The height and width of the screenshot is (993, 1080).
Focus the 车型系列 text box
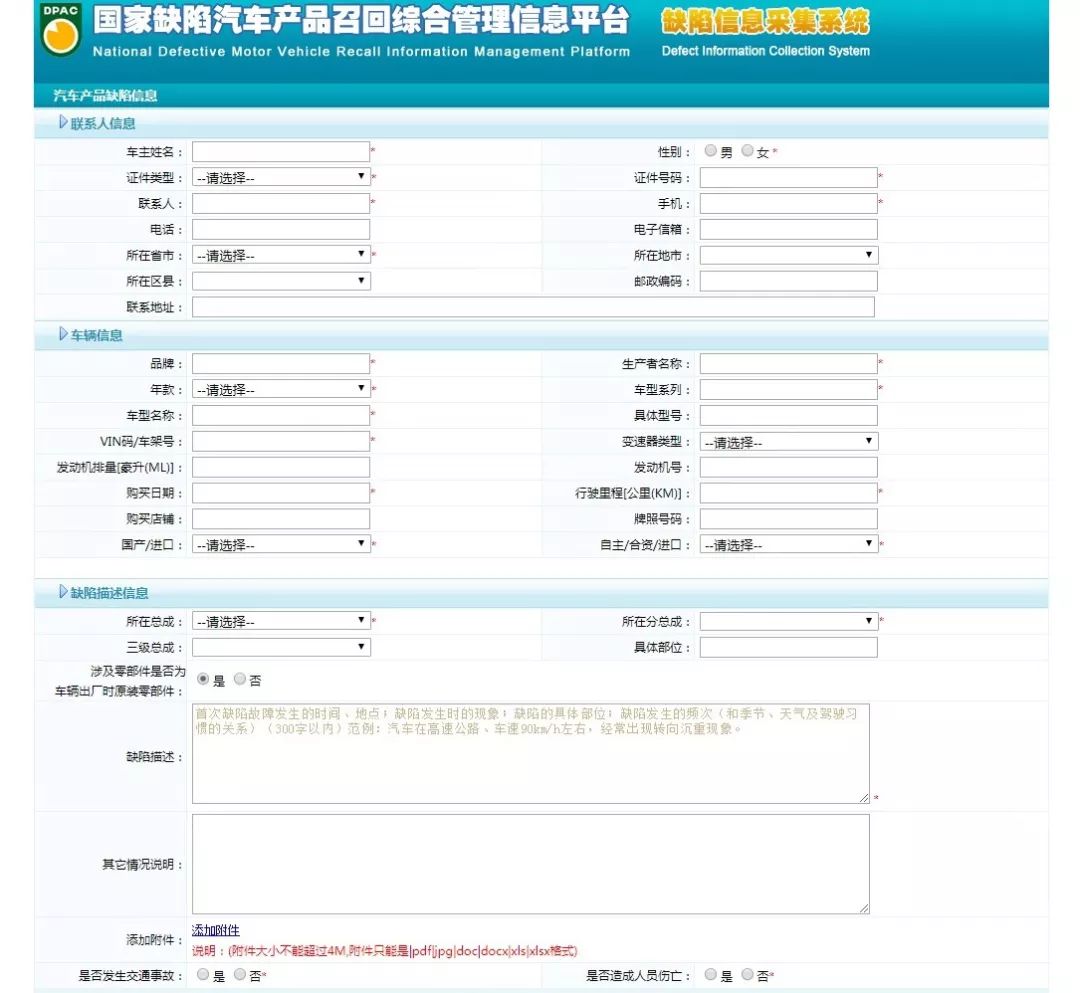click(x=789, y=390)
